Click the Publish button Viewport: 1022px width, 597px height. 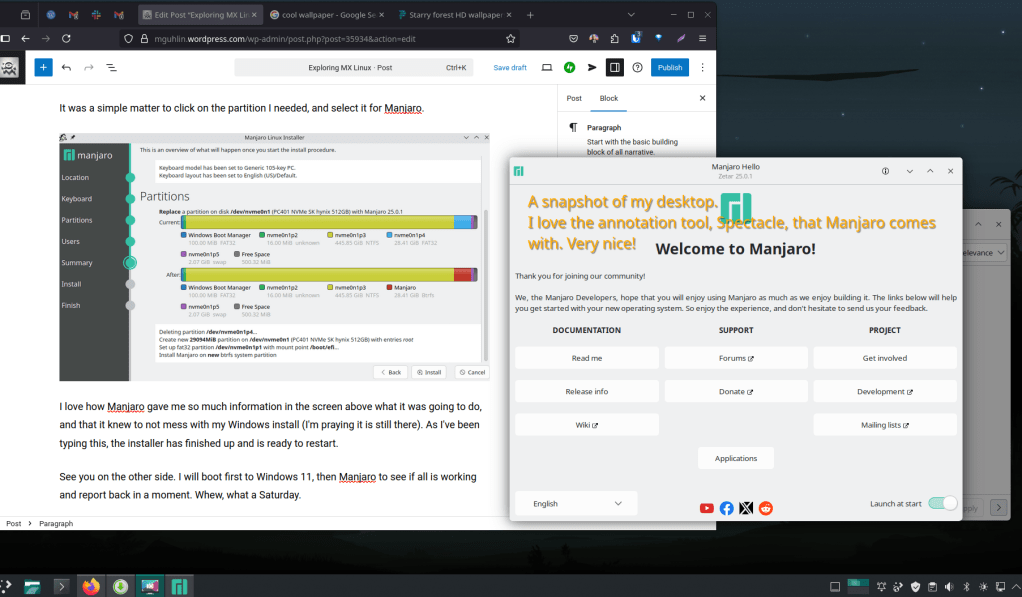pyautogui.click(x=669, y=67)
